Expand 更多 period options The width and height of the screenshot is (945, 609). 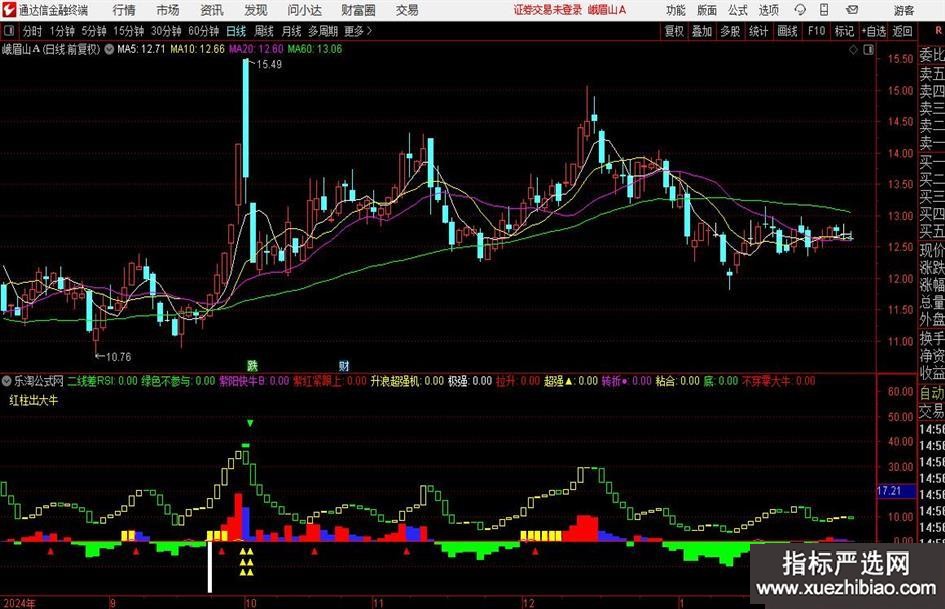pos(357,31)
